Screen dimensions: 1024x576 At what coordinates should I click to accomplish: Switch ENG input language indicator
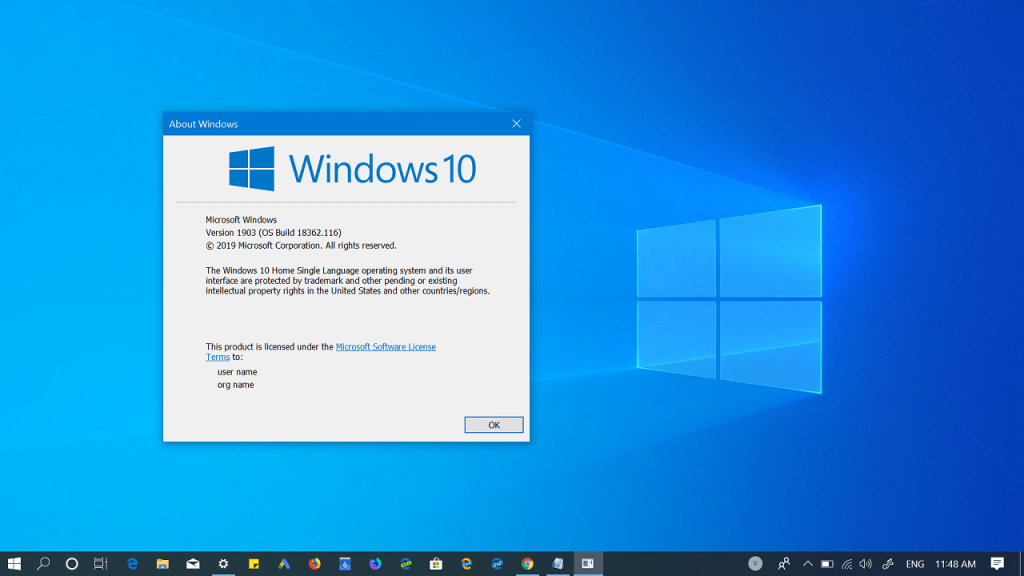pyautogui.click(x=915, y=564)
